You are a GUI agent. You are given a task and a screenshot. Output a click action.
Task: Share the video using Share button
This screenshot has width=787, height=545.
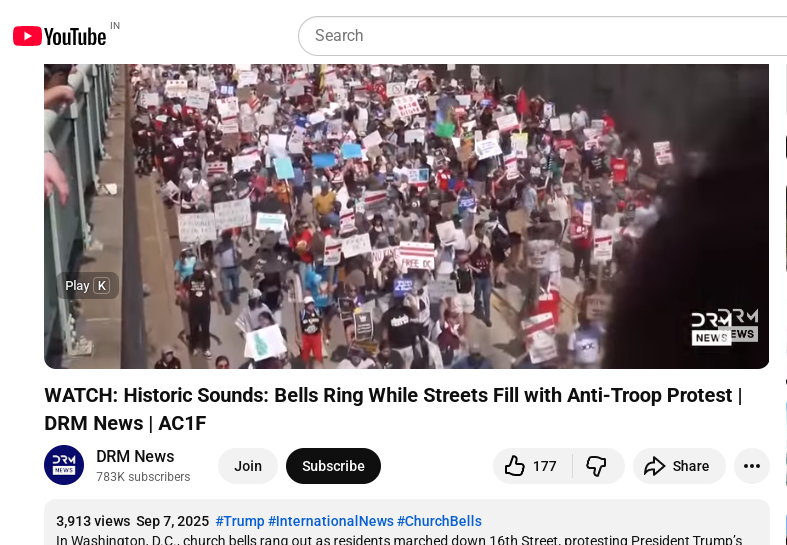point(679,466)
